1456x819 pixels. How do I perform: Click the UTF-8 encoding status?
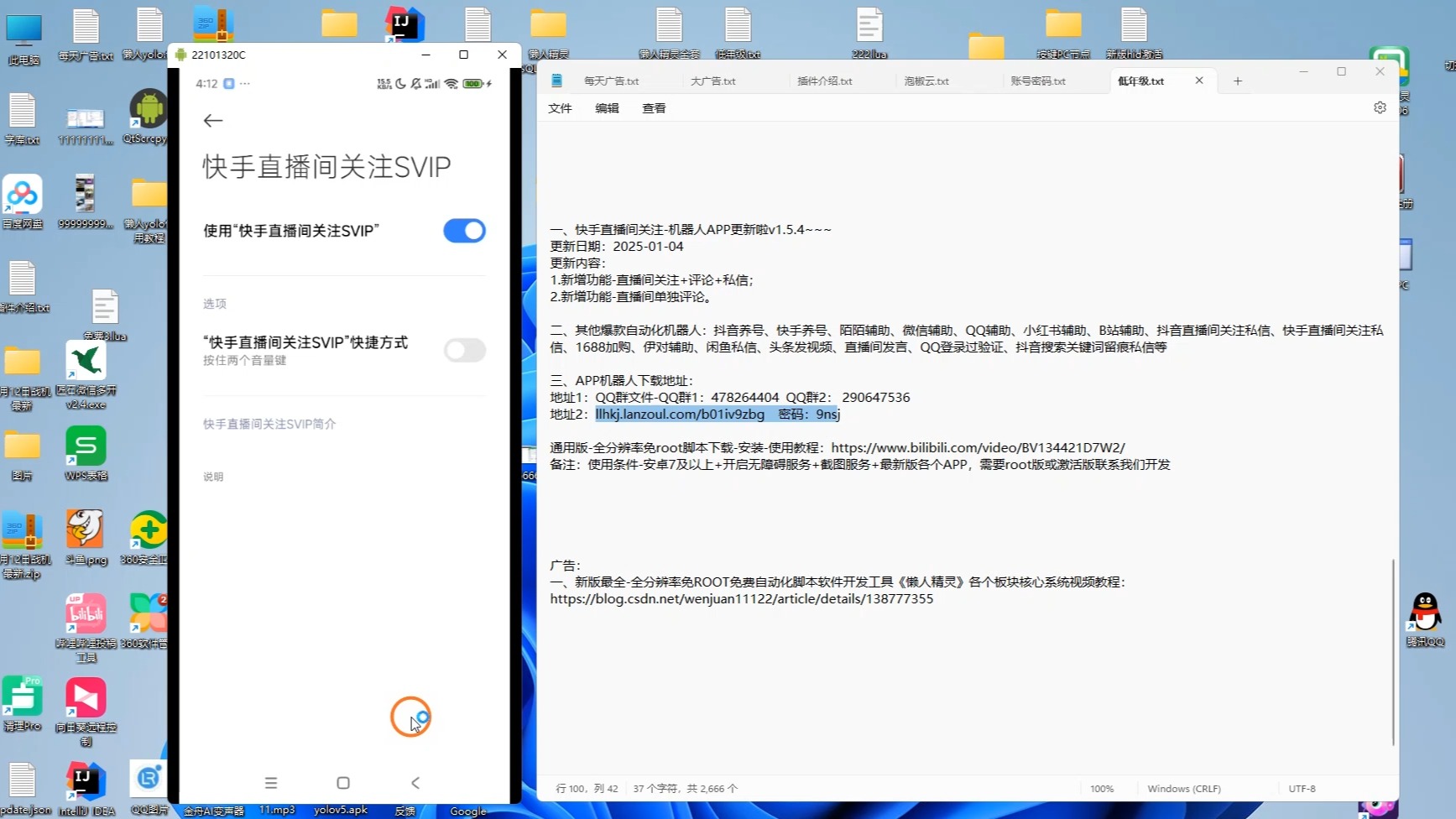[x=1302, y=789]
